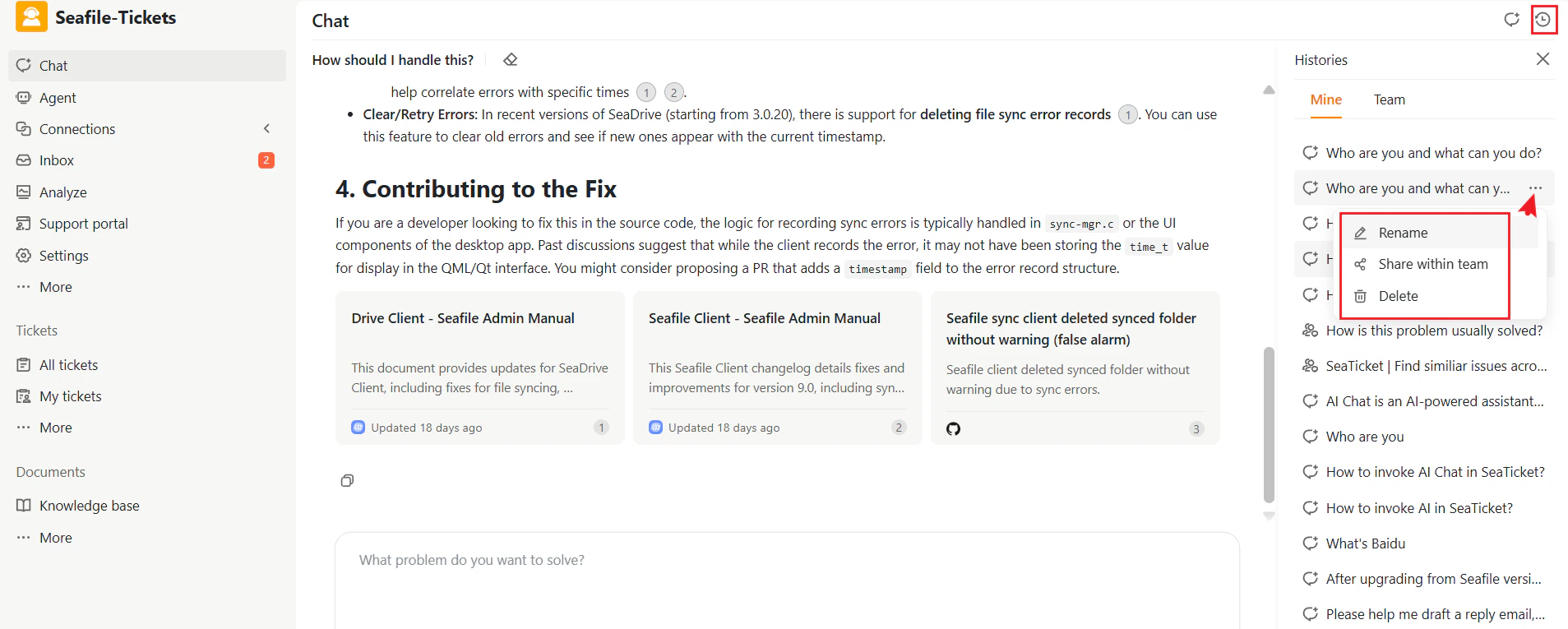Click the scroll-down arrow of chat area
This screenshot has width=1568, height=629.
click(x=1269, y=516)
